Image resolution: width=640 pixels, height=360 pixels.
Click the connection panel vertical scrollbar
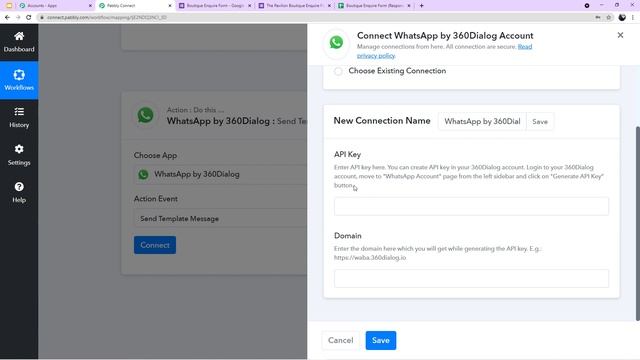point(638,223)
